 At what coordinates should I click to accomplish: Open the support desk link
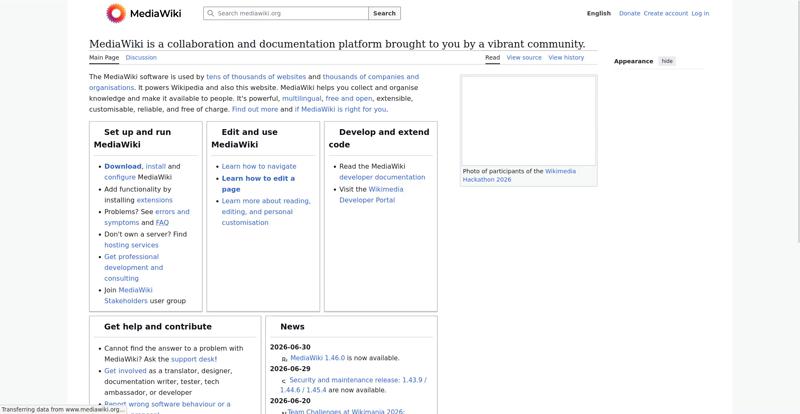194,359
